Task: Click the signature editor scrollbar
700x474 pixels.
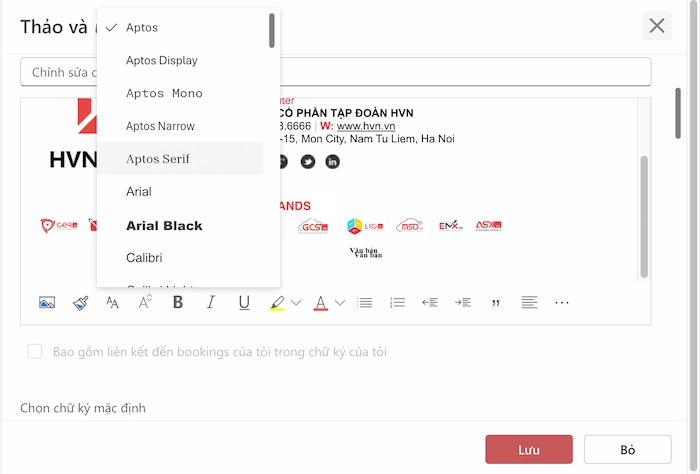Action: pos(644,217)
